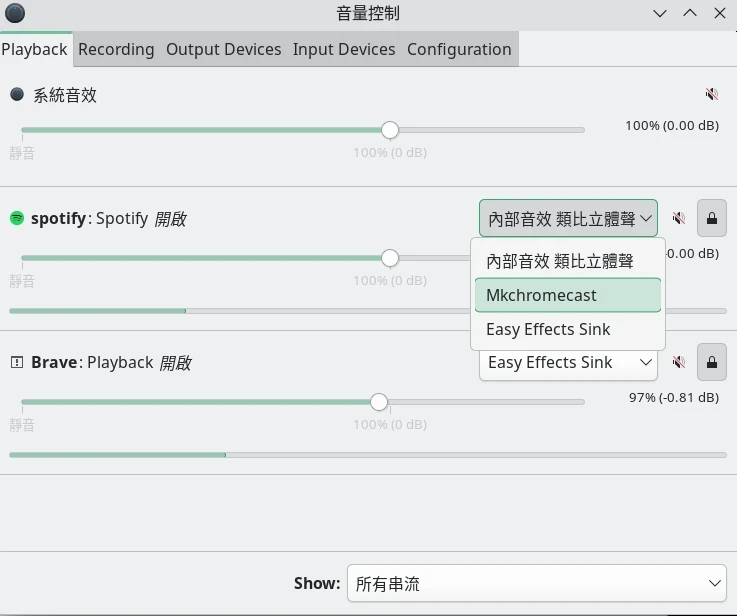Expand the Show 所有串流 dropdown
This screenshot has width=737, height=616.
coord(537,583)
